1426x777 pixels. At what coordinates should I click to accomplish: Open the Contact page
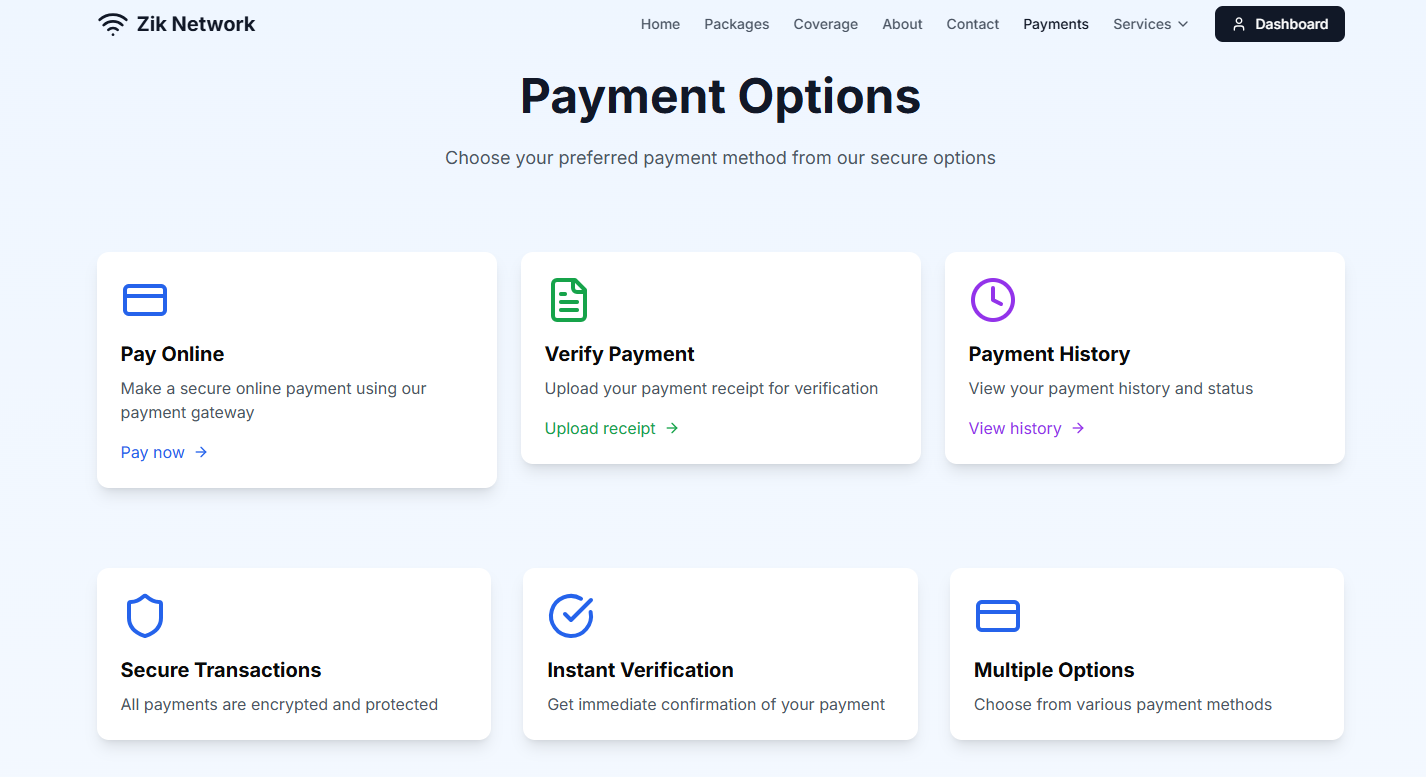coord(971,23)
